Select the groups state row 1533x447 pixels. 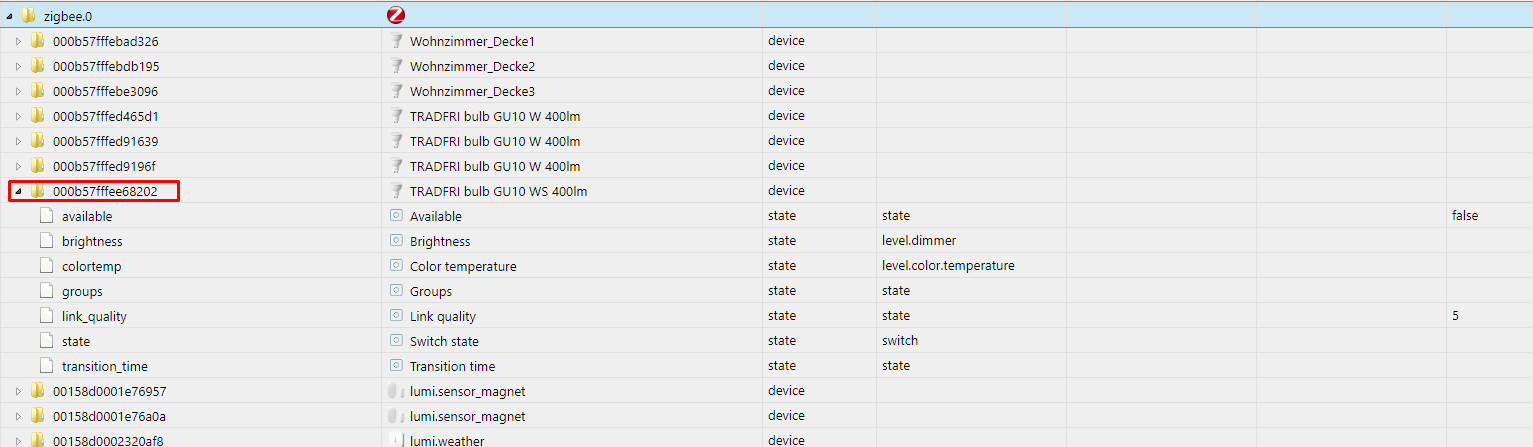[766, 291]
